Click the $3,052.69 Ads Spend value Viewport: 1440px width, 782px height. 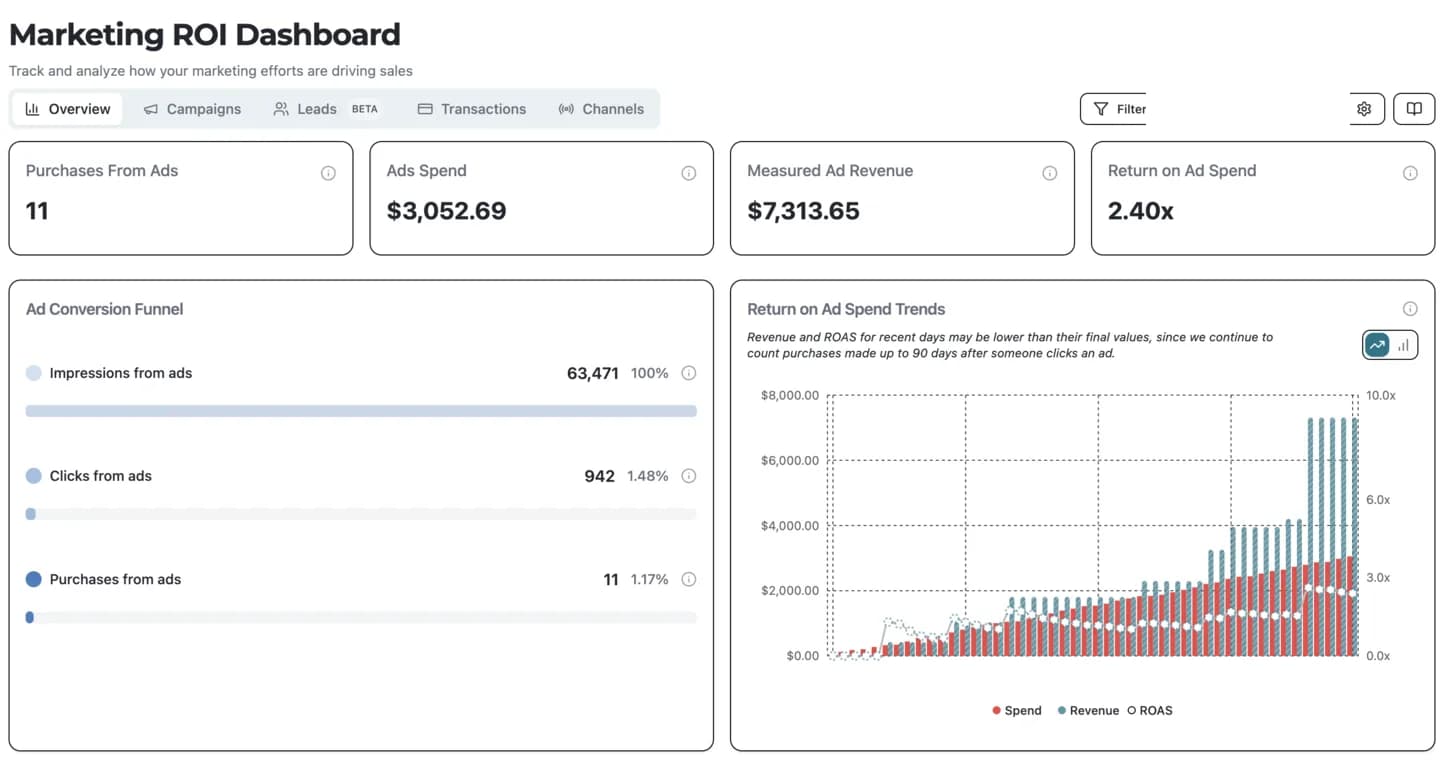coord(446,211)
